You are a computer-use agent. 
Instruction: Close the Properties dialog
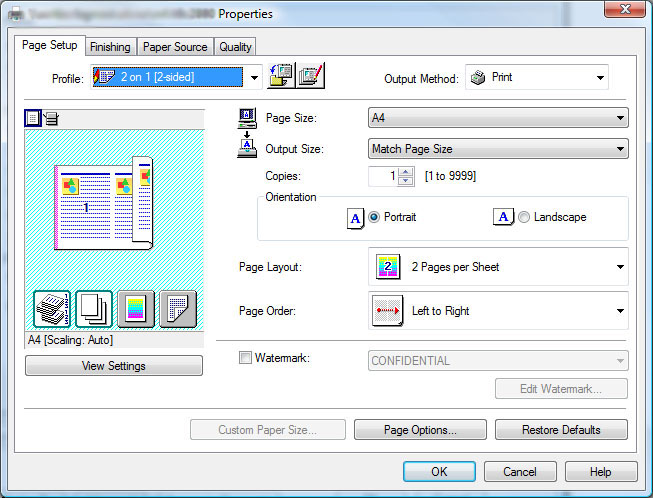click(x=625, y=9)
